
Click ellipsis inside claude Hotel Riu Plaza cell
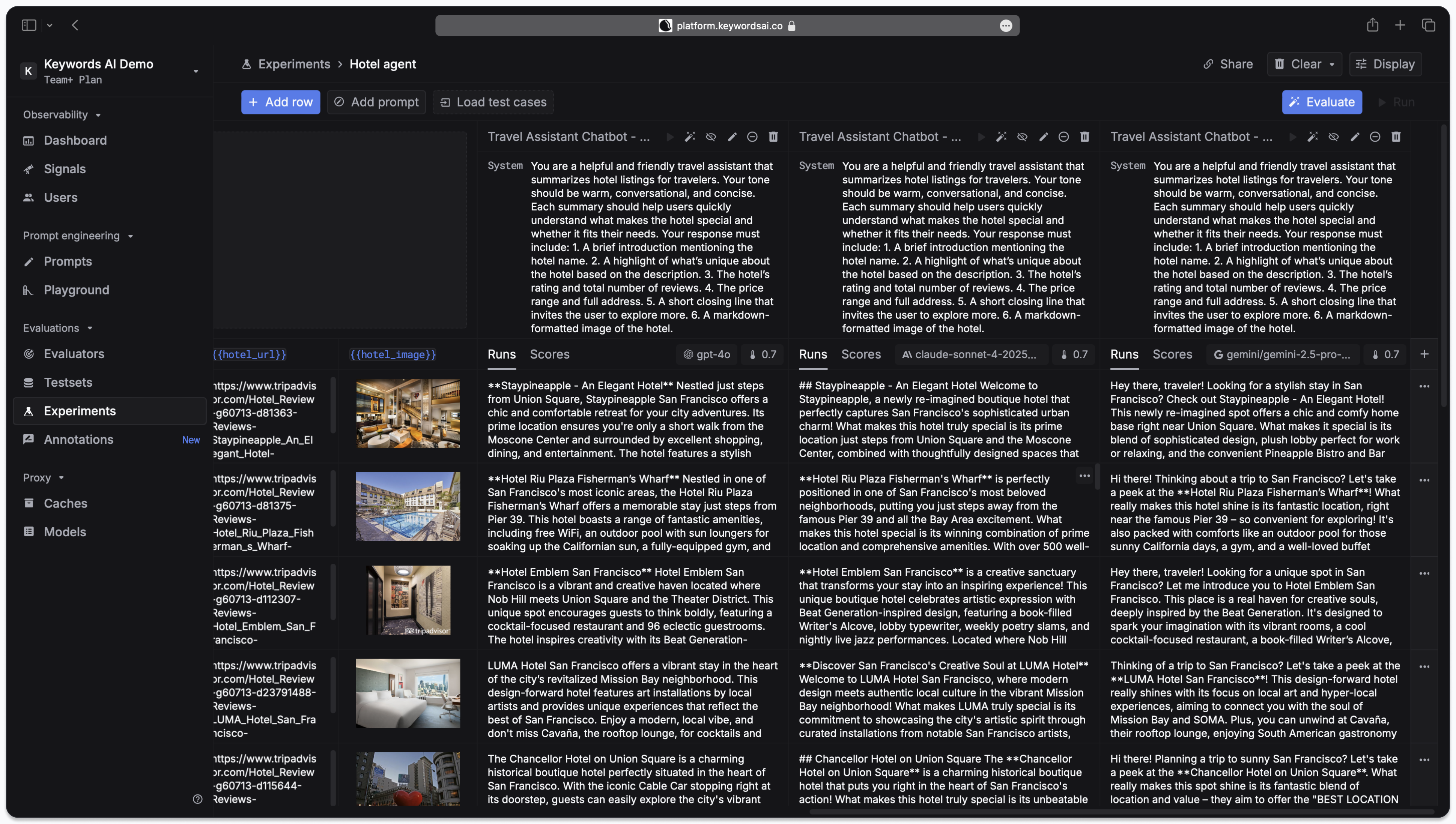1084,476
